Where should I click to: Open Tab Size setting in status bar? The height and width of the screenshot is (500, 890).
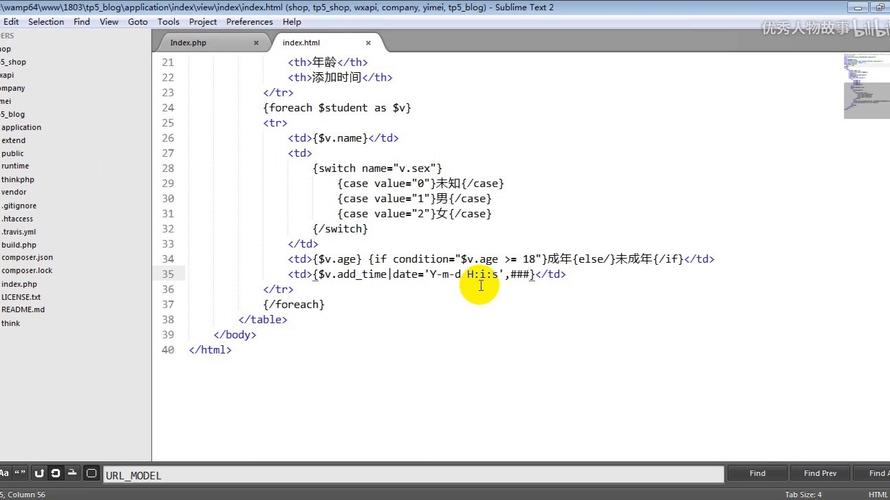(x=805, y=494)
